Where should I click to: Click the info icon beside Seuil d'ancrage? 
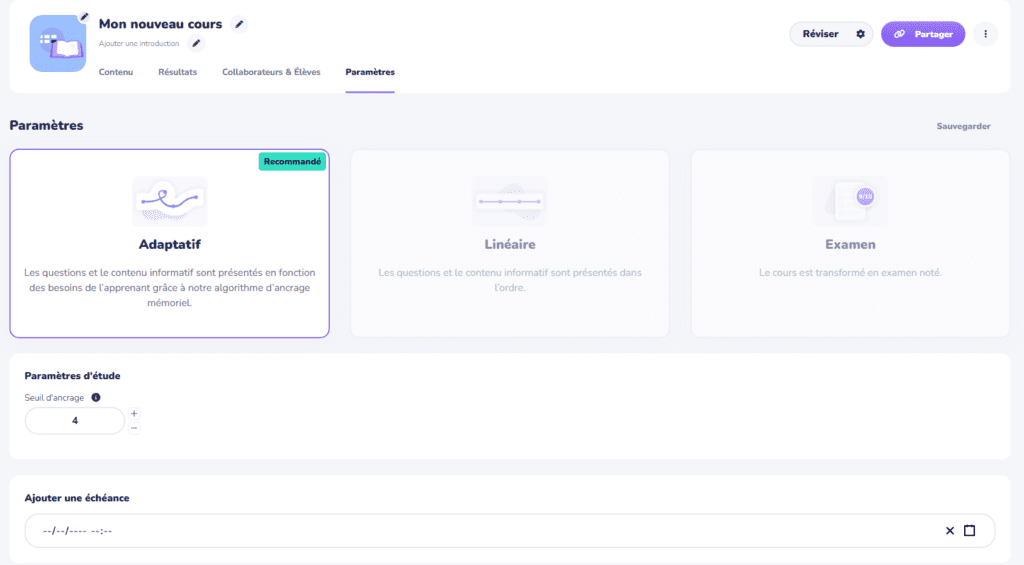96,397
